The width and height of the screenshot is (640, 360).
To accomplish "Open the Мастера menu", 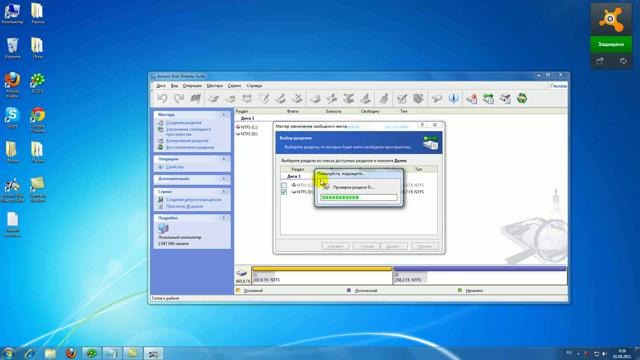I will pyautogui.click(x=215, y=86).
